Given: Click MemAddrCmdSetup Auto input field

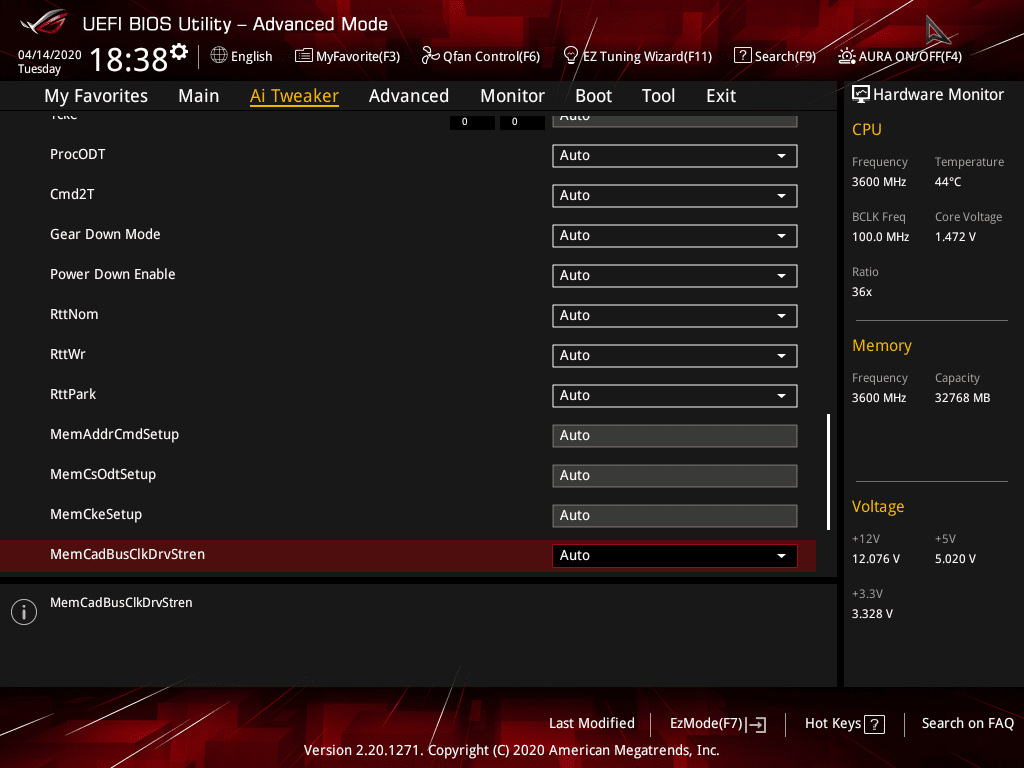Looking at the screenshot, I should pos(675,436).
